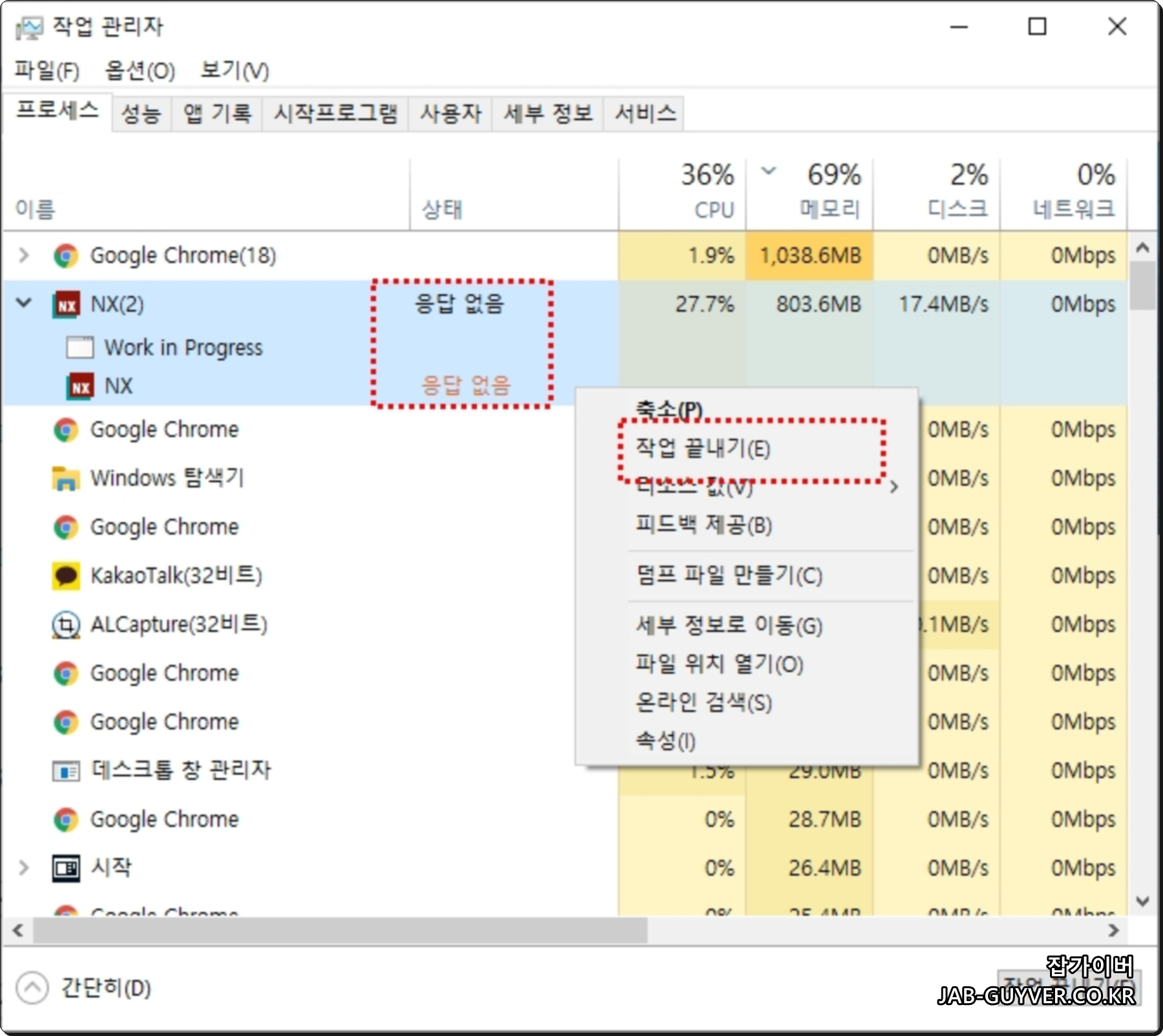
Task: Select the Work in Progress entry
Action: [183, 348]
